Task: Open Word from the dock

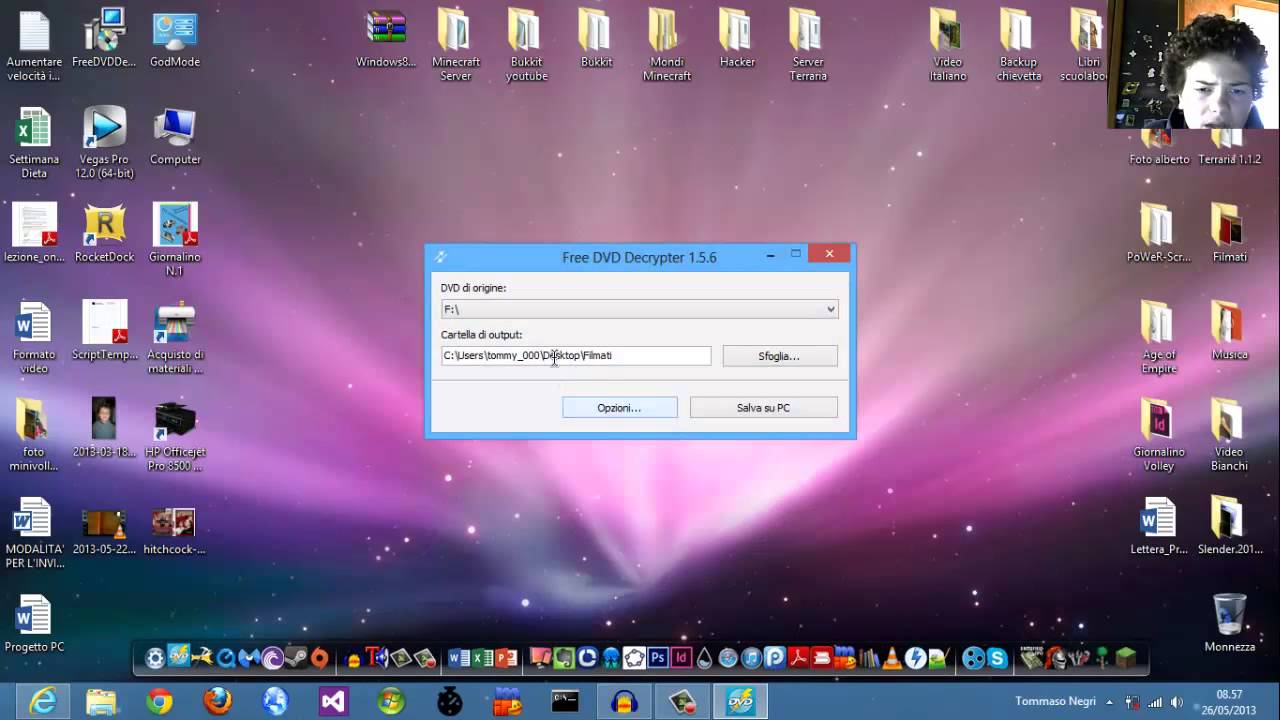Action: coord(459,658)
